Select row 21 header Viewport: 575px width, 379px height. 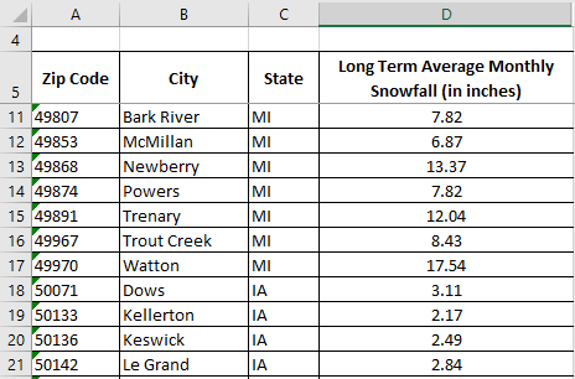(x=15, y=364)
